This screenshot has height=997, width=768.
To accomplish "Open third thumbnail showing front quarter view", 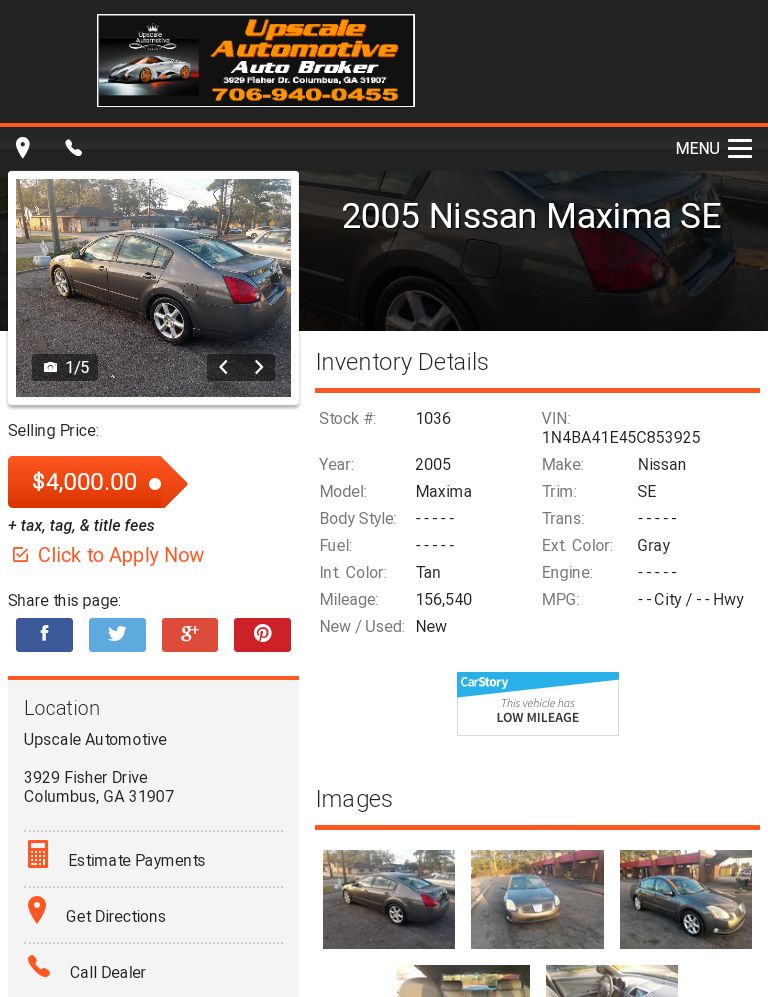I will point(686,899).
